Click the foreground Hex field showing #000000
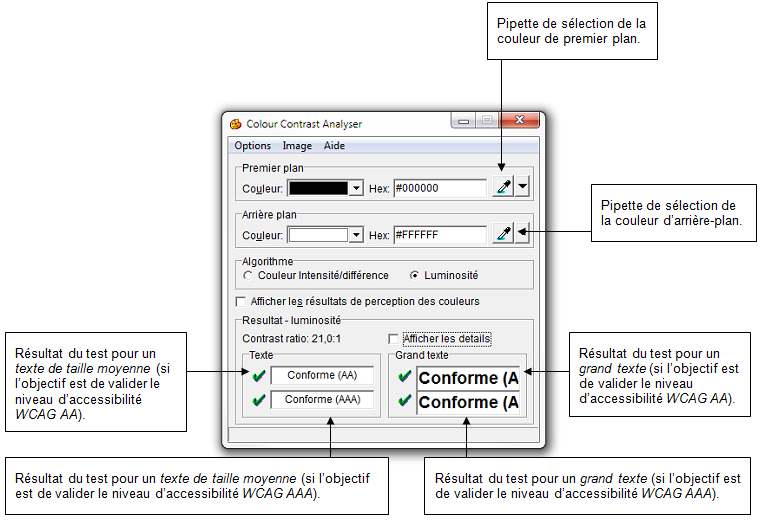This screenshot has width=760, height=520. [x=438, y=188]
